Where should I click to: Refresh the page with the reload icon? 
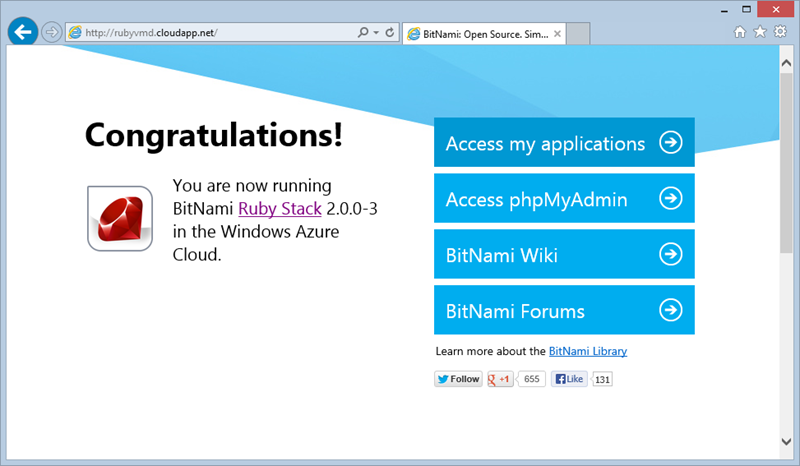tap(390, 33)
